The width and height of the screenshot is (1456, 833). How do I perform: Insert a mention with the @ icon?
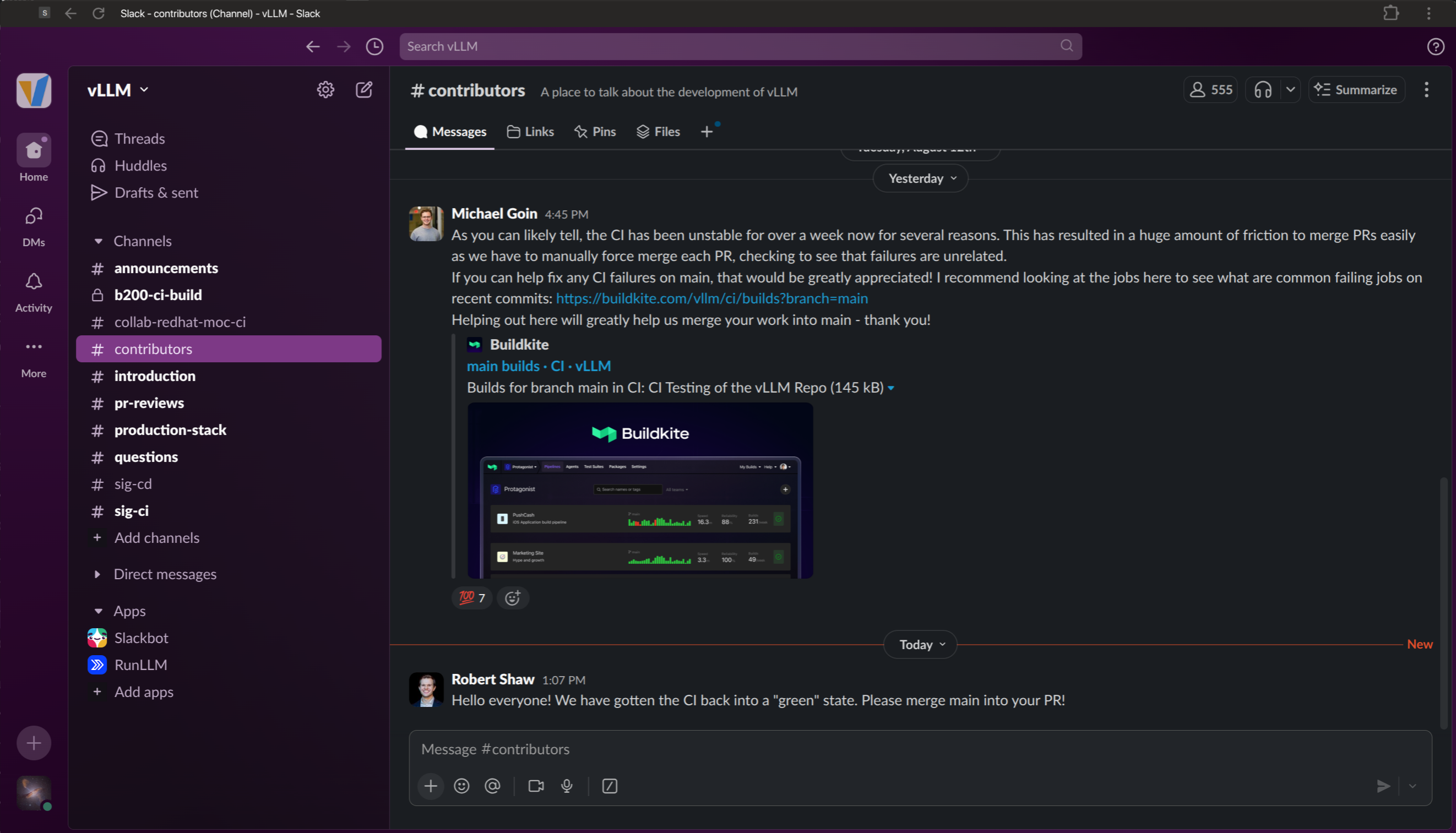492,786
